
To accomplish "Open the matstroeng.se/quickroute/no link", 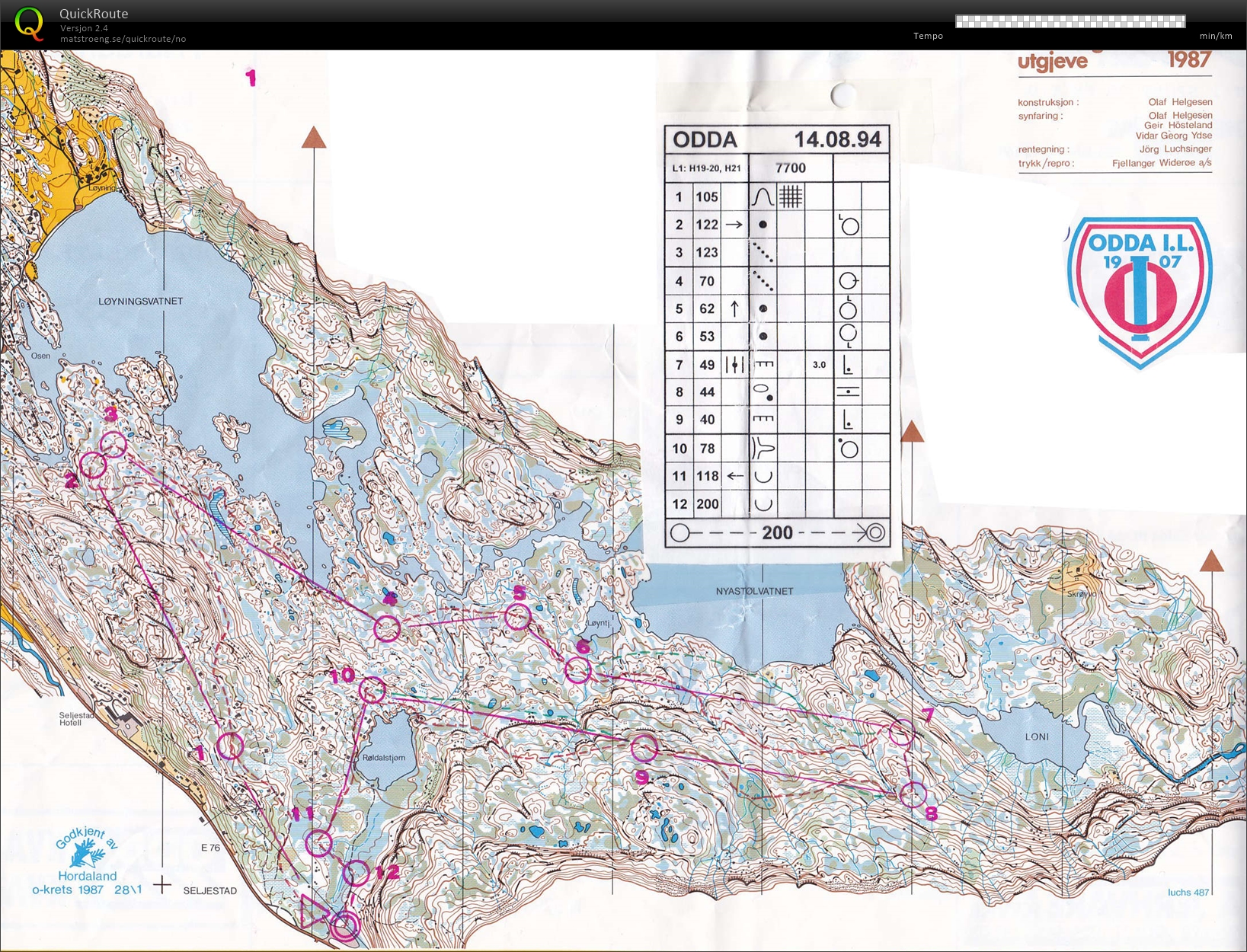I will (x=123, y=39).
